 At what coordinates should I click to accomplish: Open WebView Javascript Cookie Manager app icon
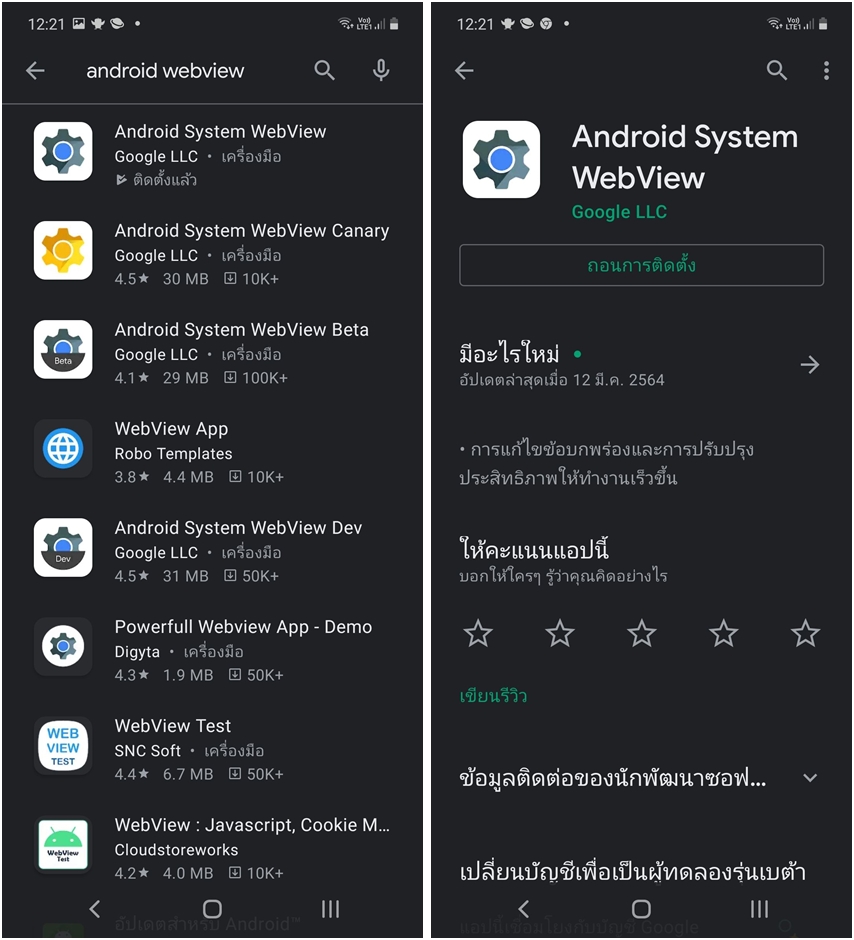tap(63, 845)
